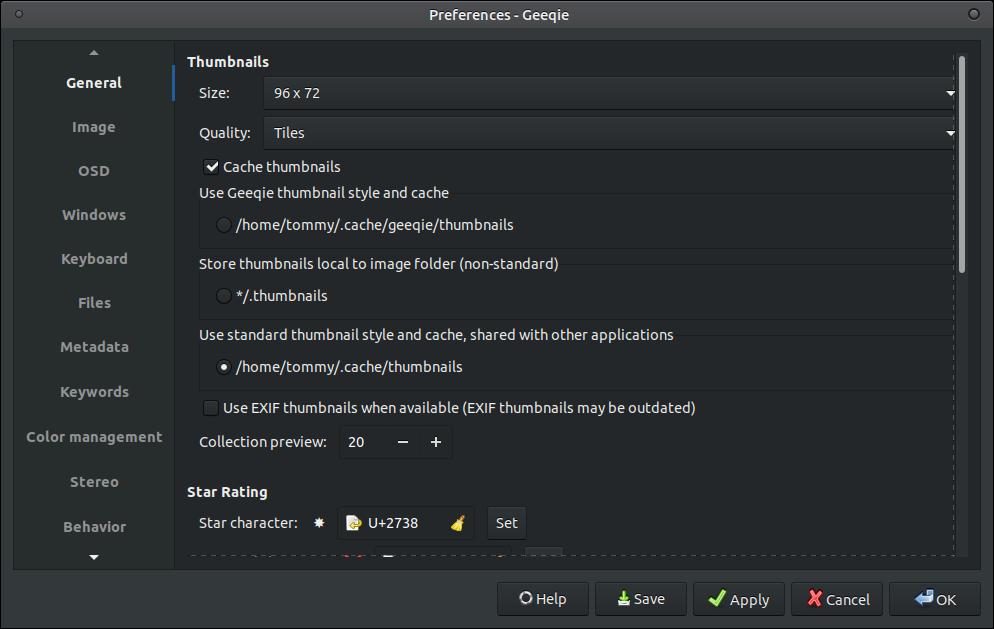Toggle the Cache thumbnails checkbox
This screenshot has height=629, width=994.
[211, 167]
